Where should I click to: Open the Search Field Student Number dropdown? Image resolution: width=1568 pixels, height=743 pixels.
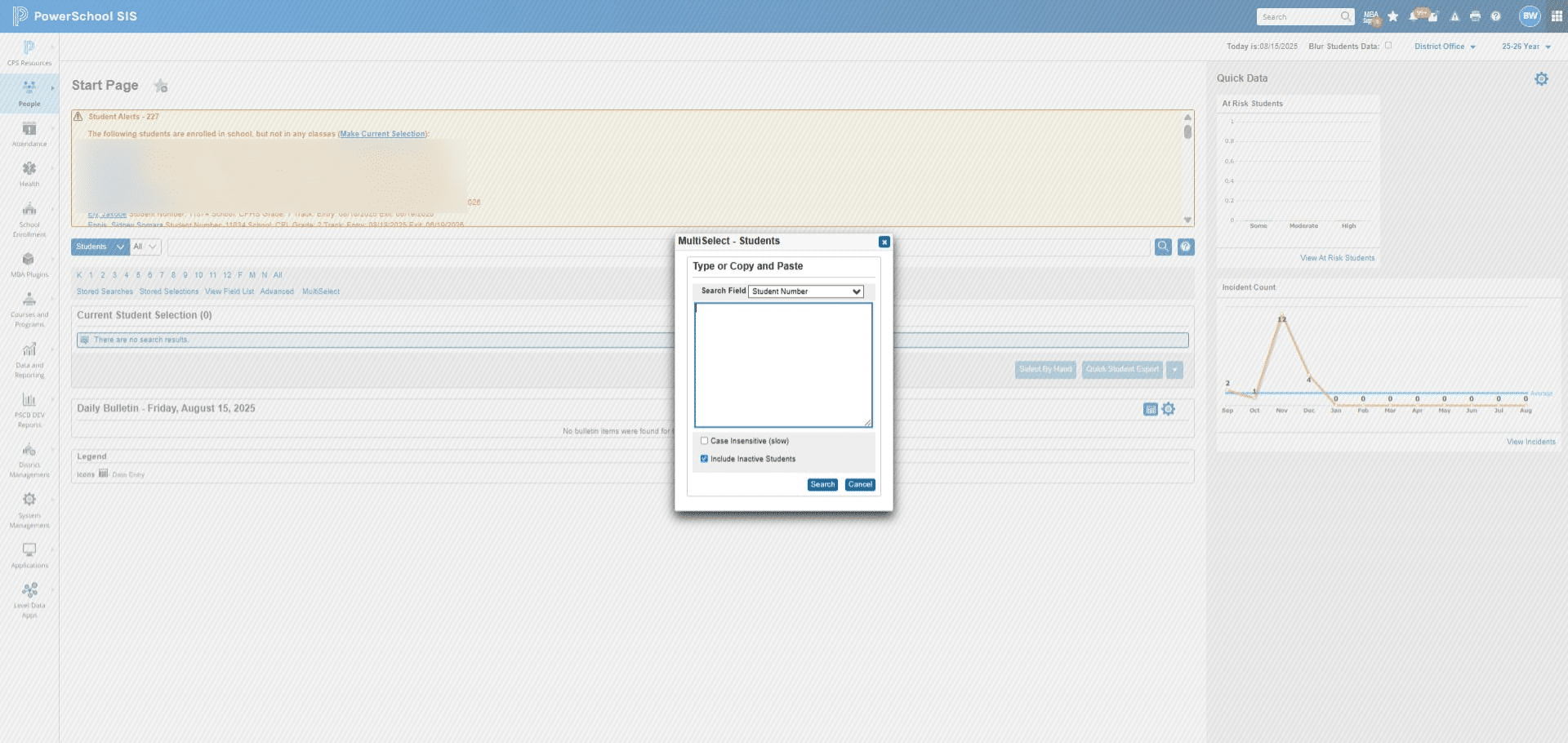point(806,291)
